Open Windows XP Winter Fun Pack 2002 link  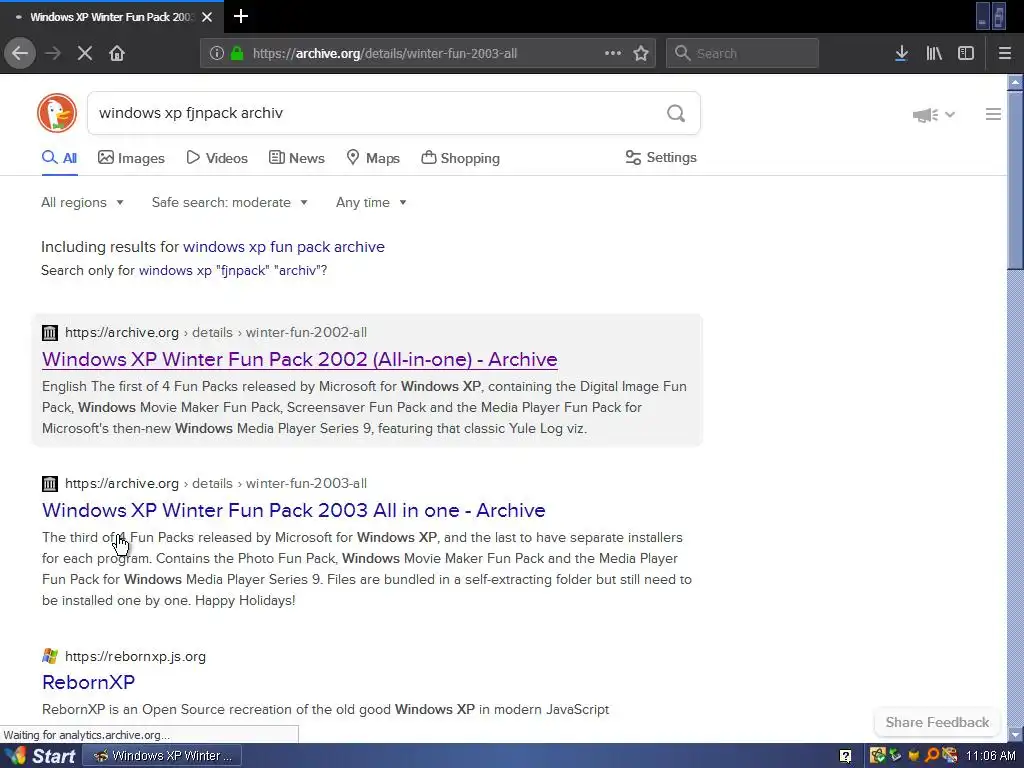coord(300,359)
